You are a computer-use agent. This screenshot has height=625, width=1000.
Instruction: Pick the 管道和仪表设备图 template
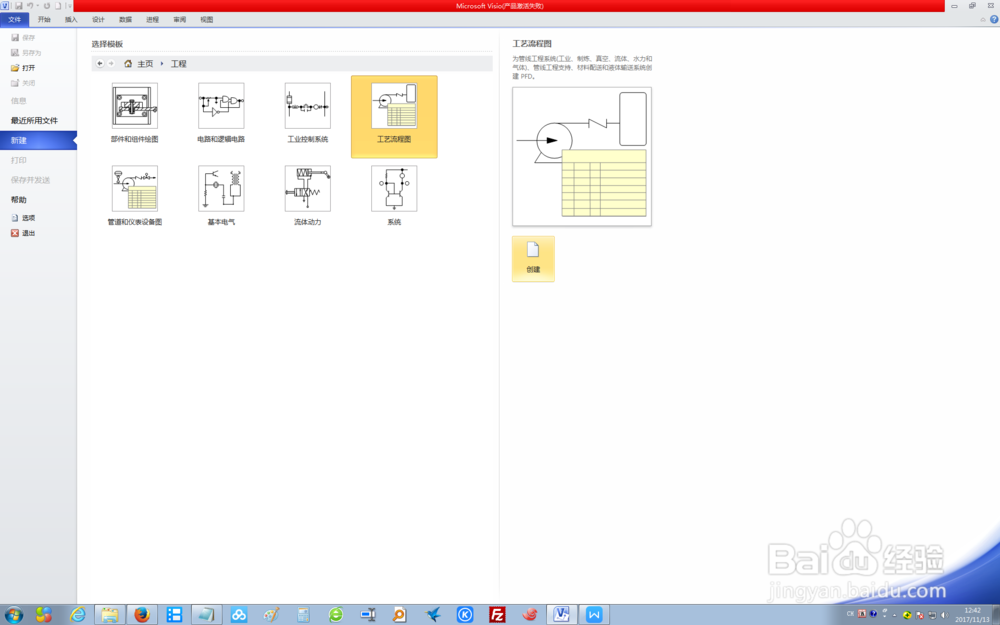click(135, 196)
